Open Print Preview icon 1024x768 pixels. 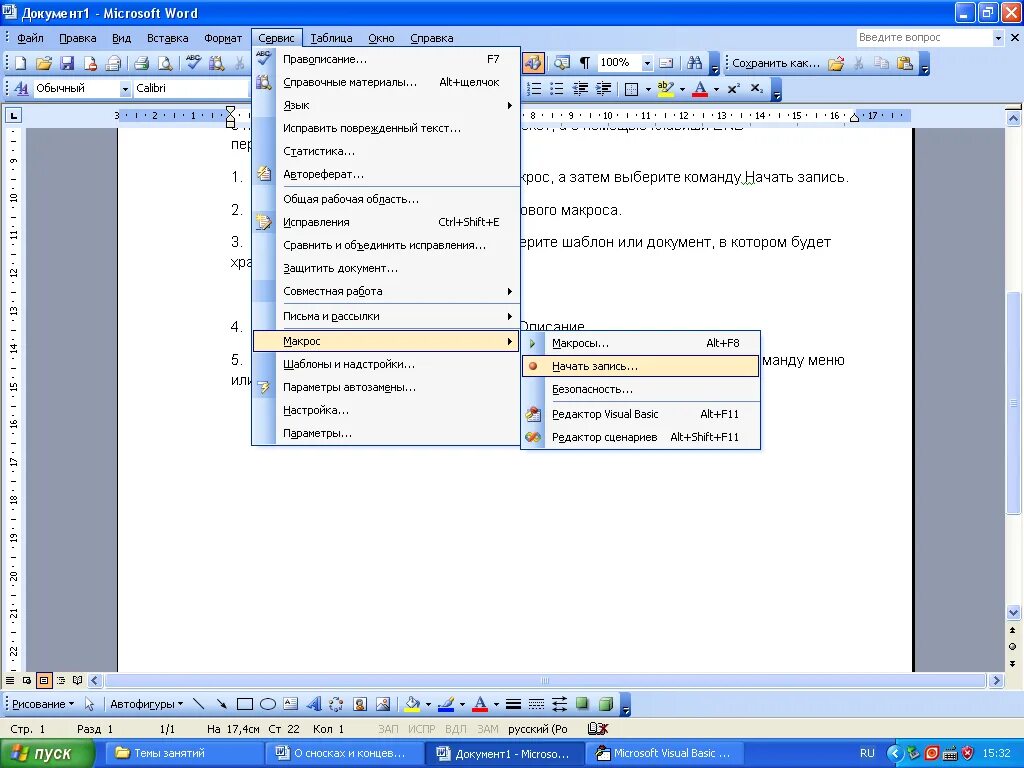pos(165,63)
